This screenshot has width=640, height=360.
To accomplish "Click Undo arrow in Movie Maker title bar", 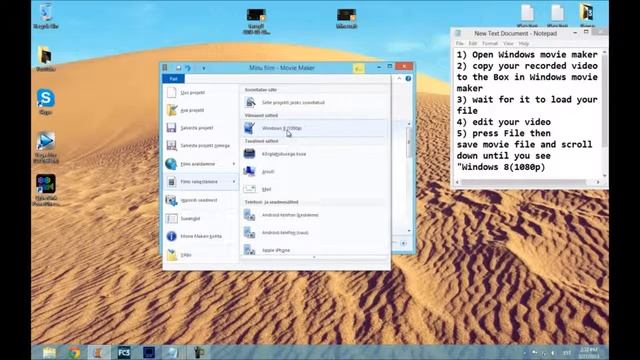I will coord(188,68).
